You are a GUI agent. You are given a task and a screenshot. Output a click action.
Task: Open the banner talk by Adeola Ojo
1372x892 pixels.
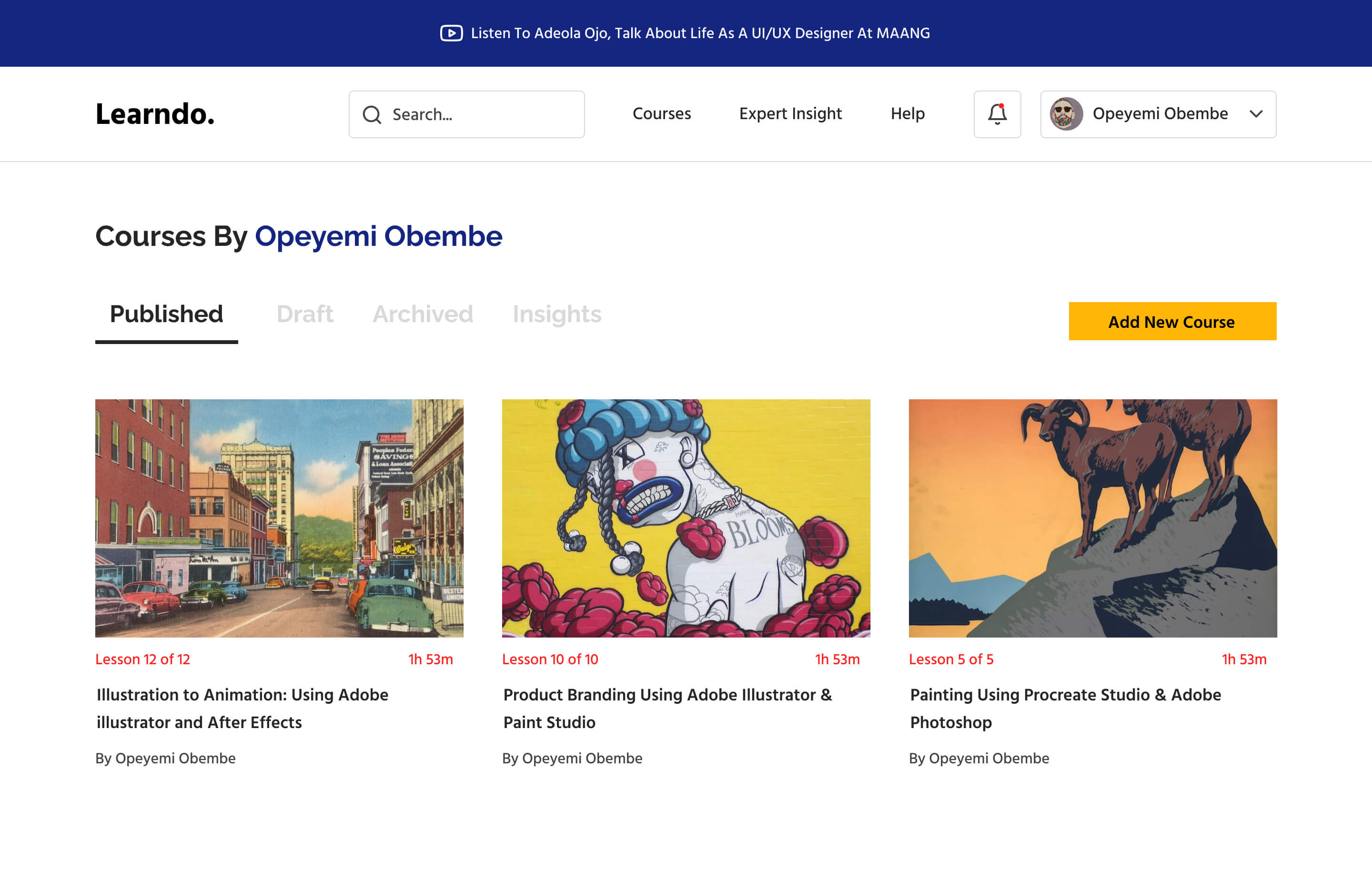click(x=700, y=33)
